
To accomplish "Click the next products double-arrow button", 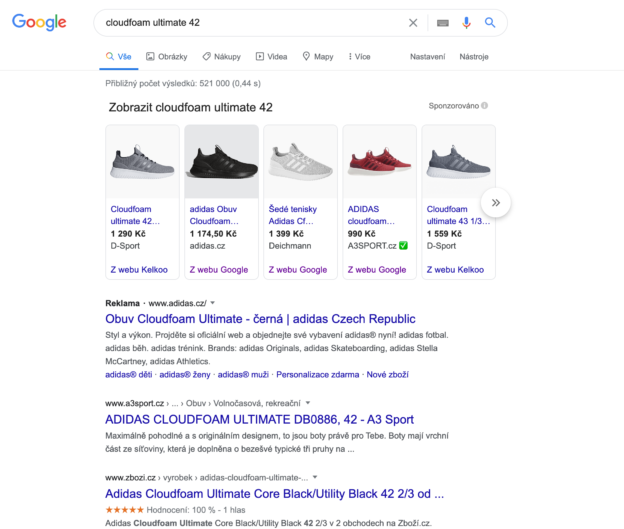I will [495, 203].
